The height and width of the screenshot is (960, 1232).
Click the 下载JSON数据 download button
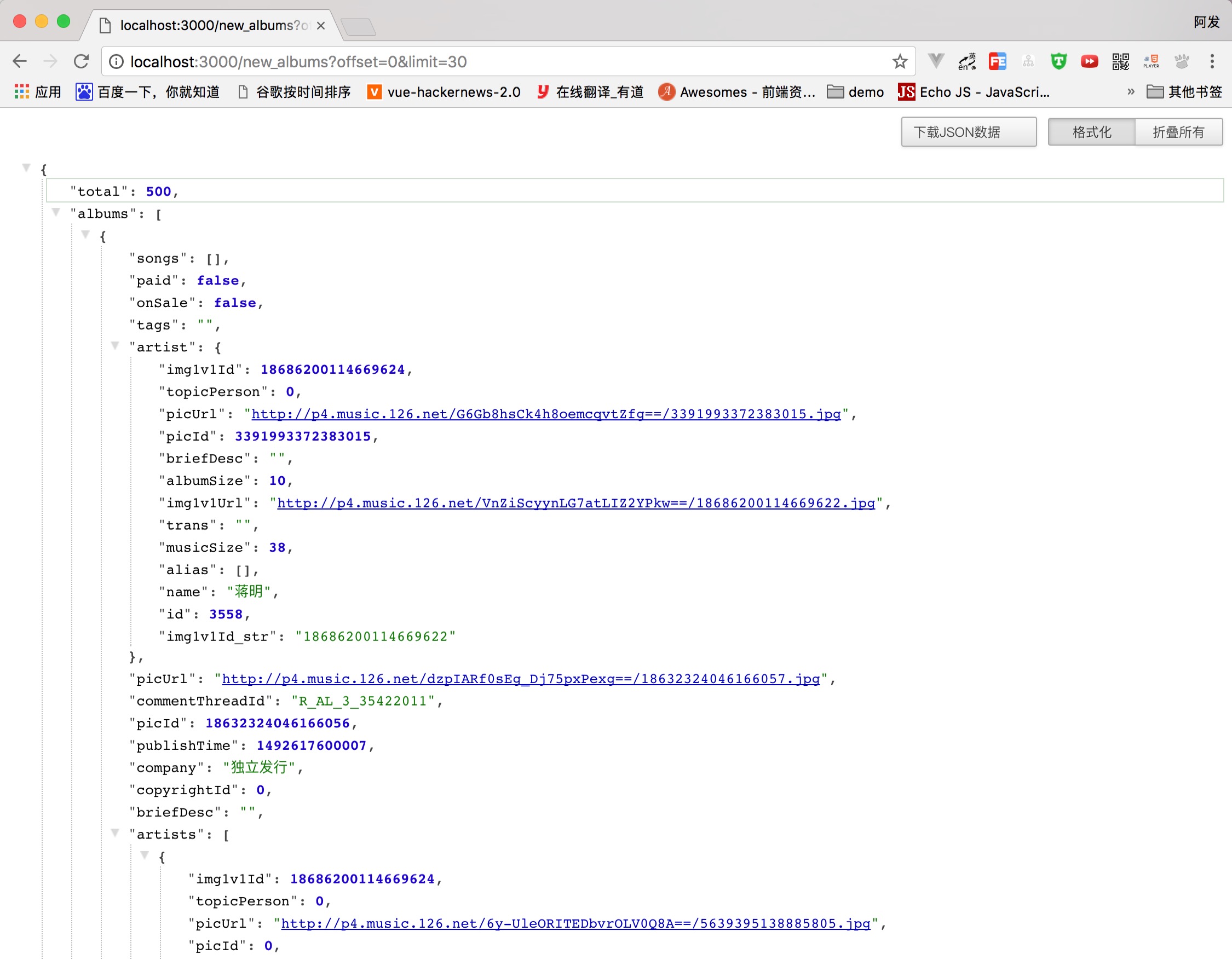point(968,132)
